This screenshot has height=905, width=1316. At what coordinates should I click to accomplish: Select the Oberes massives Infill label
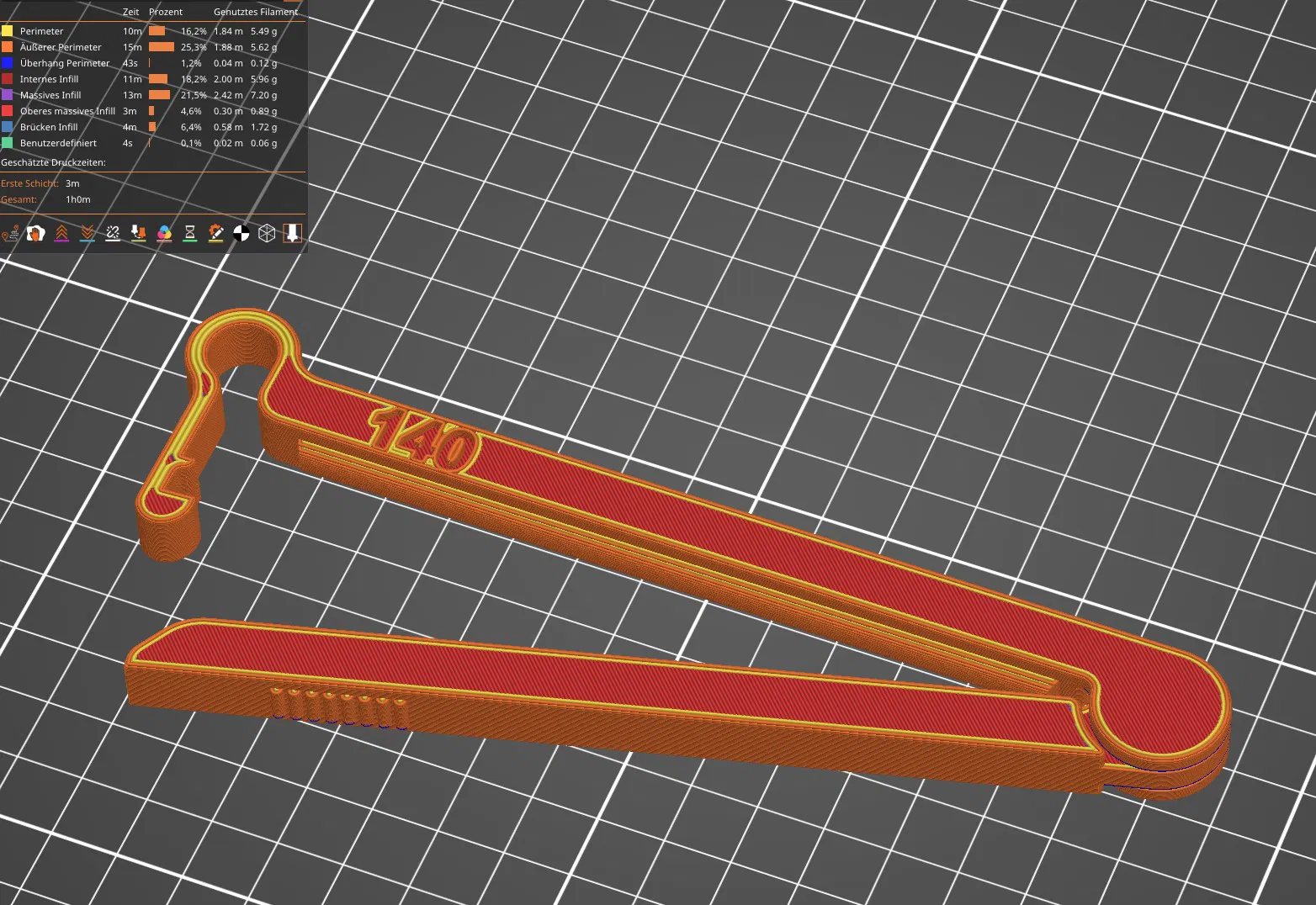click(67, 111)
